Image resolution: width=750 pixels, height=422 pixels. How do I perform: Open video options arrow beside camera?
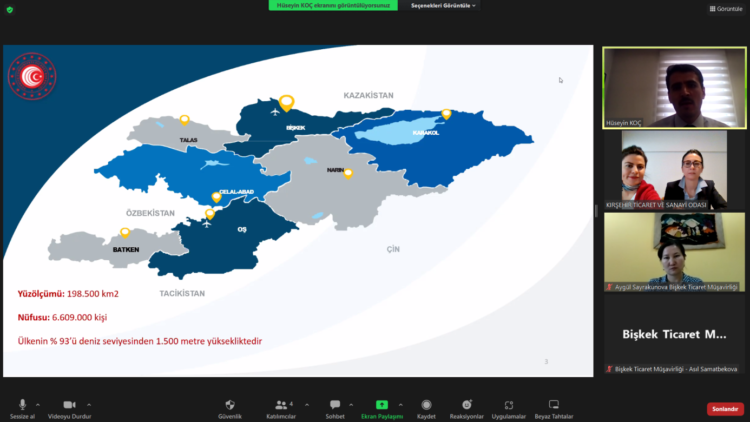[x=89, y=405]
